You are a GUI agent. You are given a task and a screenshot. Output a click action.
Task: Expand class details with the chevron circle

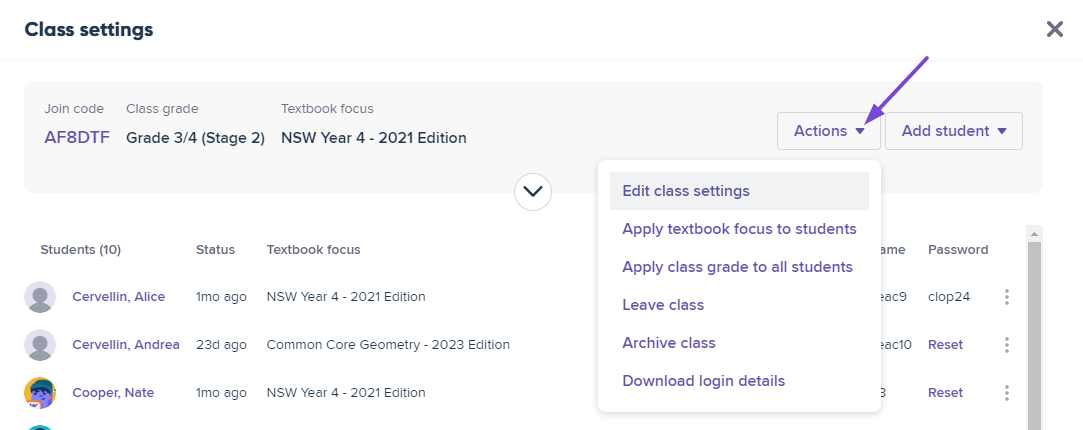(x=533, y=192)
